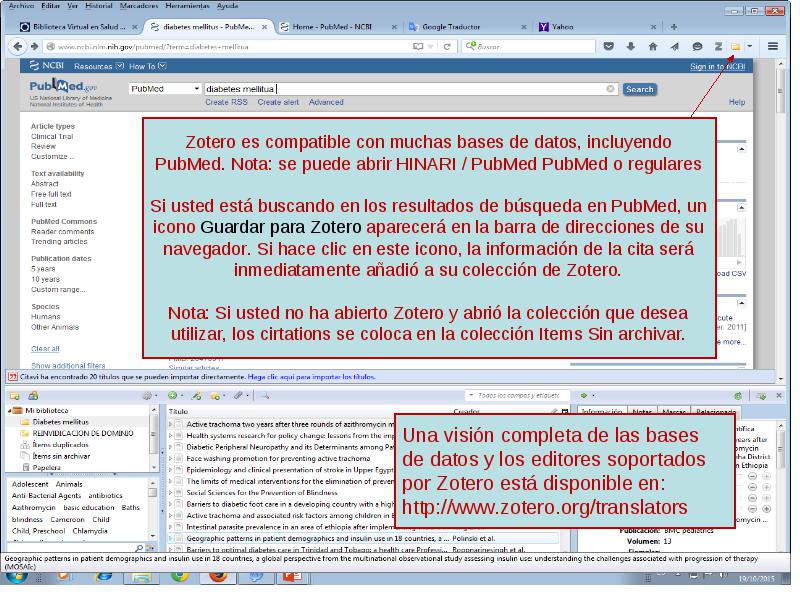Click the PubMed Search button

point(639,89)
